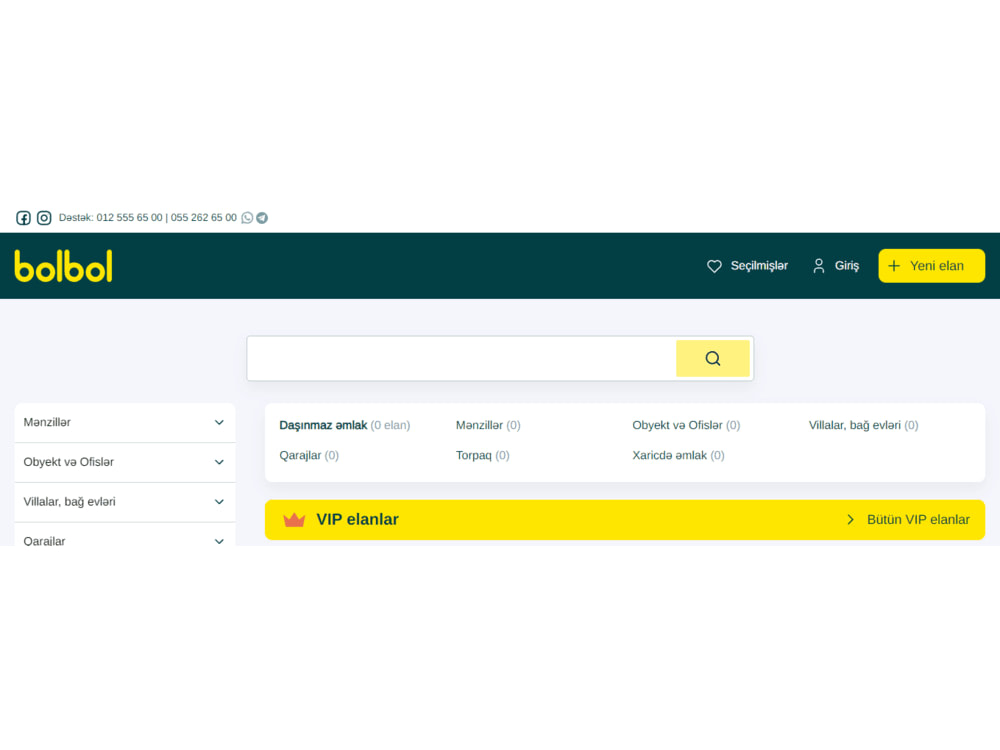Open the Facebook page icon
The height and width of the screenshot is (750, 1000).
click(x=24, y=218)
